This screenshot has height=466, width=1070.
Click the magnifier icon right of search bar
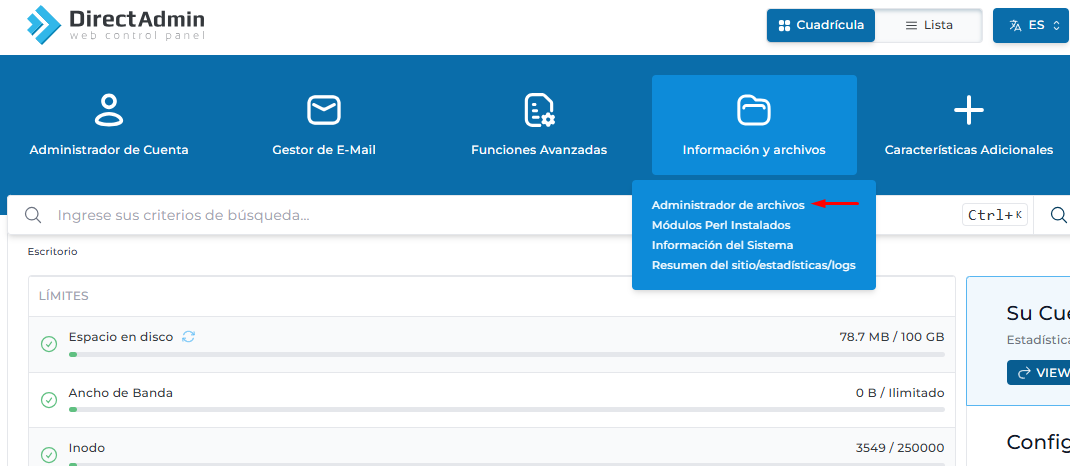point(1058,215)
